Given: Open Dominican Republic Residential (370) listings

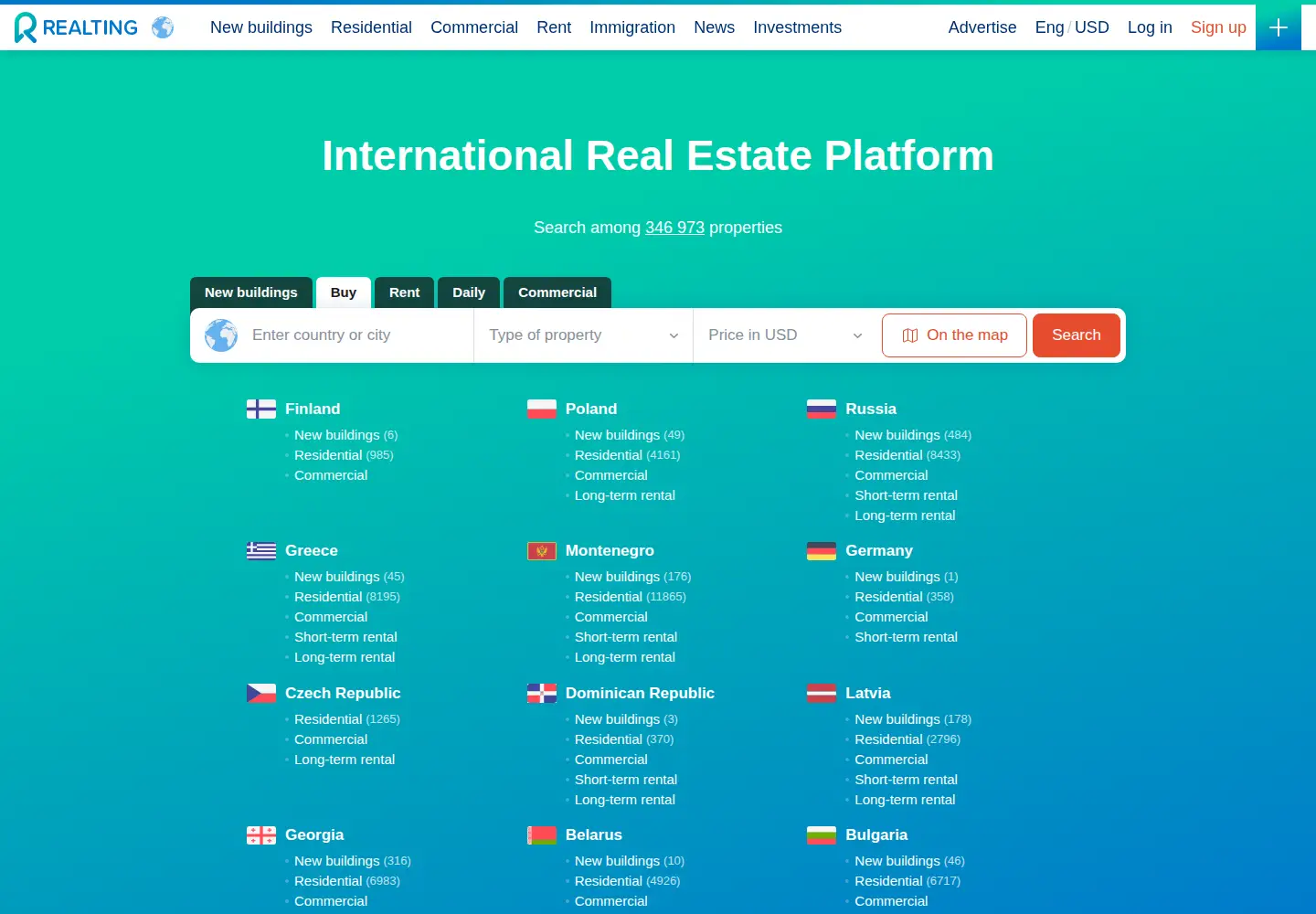Looking at the screenshot, I should [624, 739].
